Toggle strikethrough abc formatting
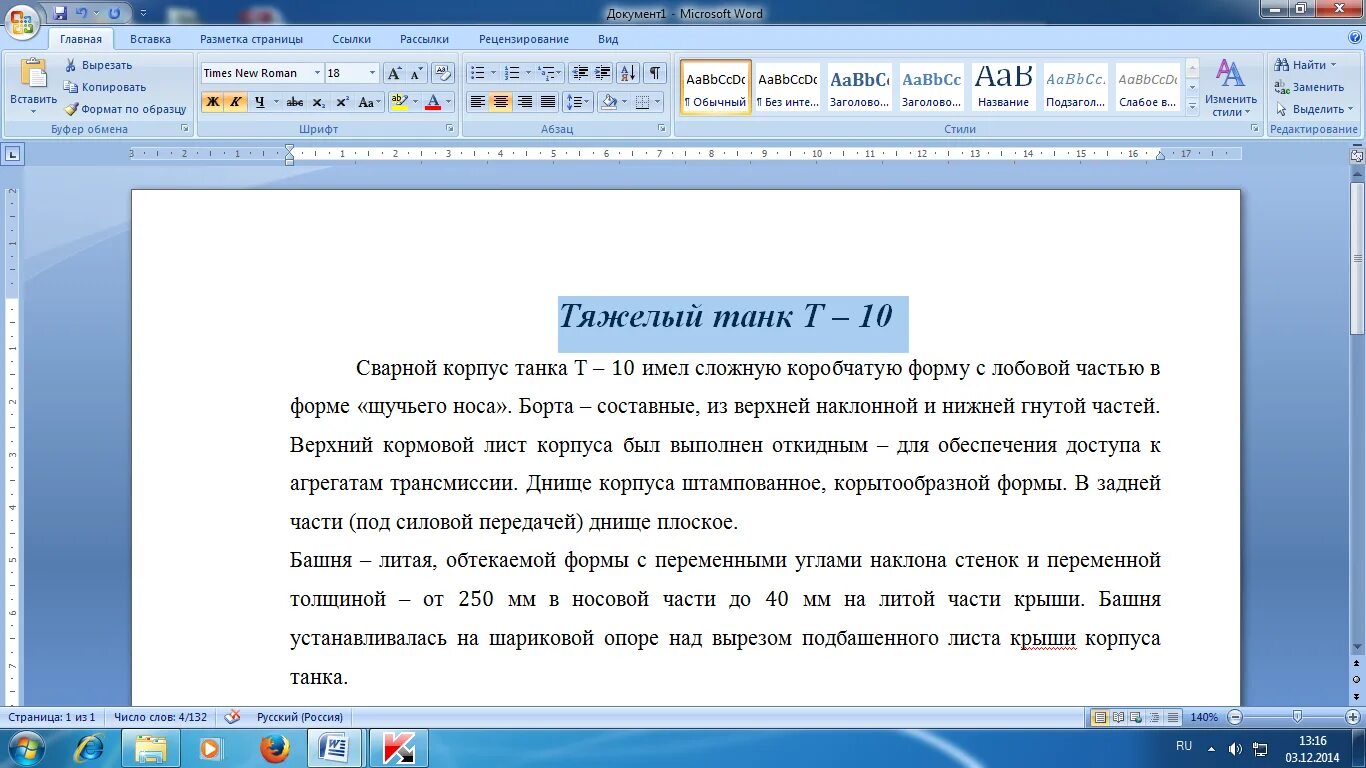The width and height of the screenshot is (1366, 768). [x=294, y=102]
